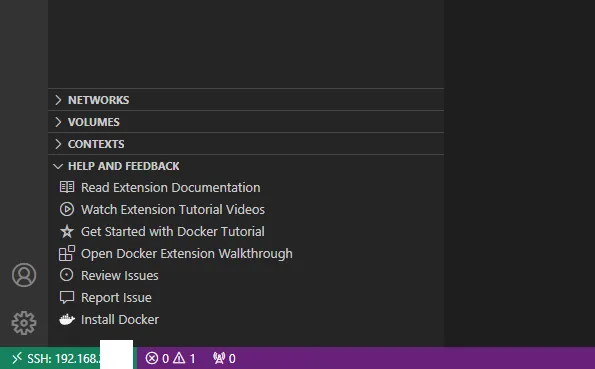595x369 pixels.
Task: Click the remote connection icon in status bar
Action: [x=17, y=358]
